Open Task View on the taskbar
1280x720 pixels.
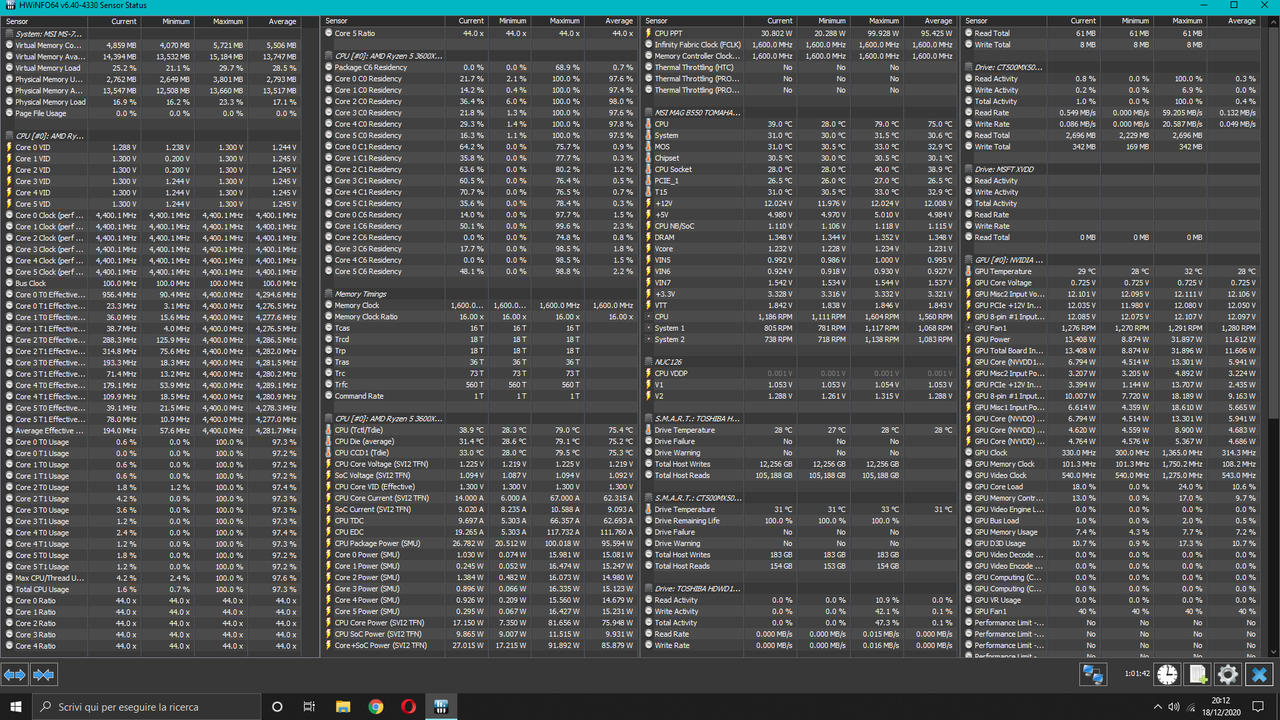(310, 706)
